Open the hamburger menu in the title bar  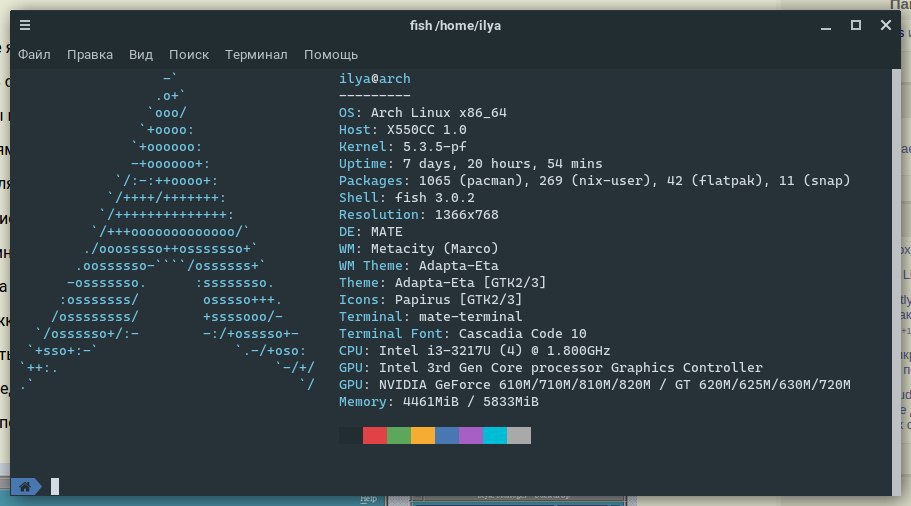tap(25, 25)
